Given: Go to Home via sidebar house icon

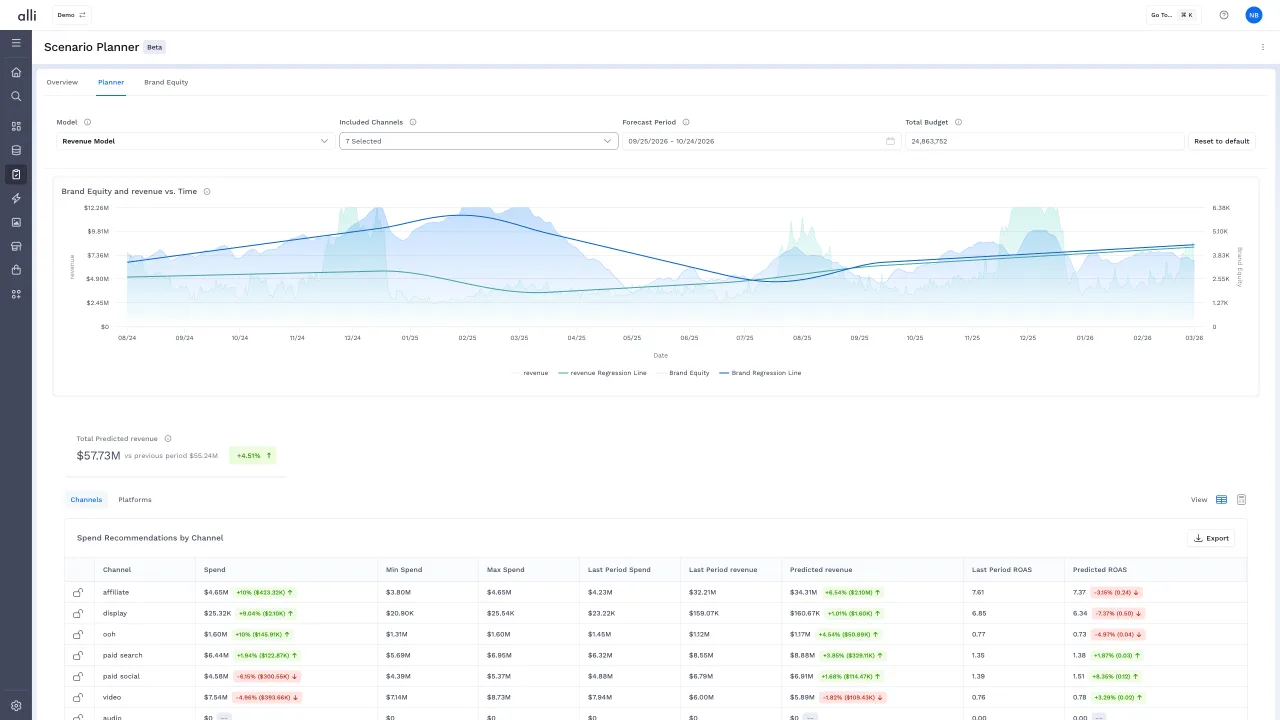Looking at the screenshot, I should click(x=16, y=72).
